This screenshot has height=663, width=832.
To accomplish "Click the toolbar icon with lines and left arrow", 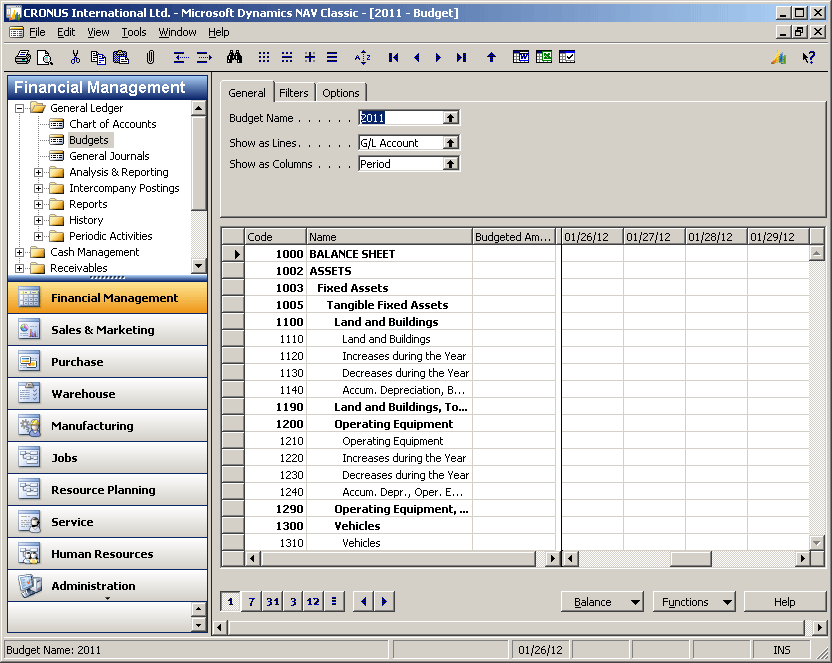I will coord(180,57).
